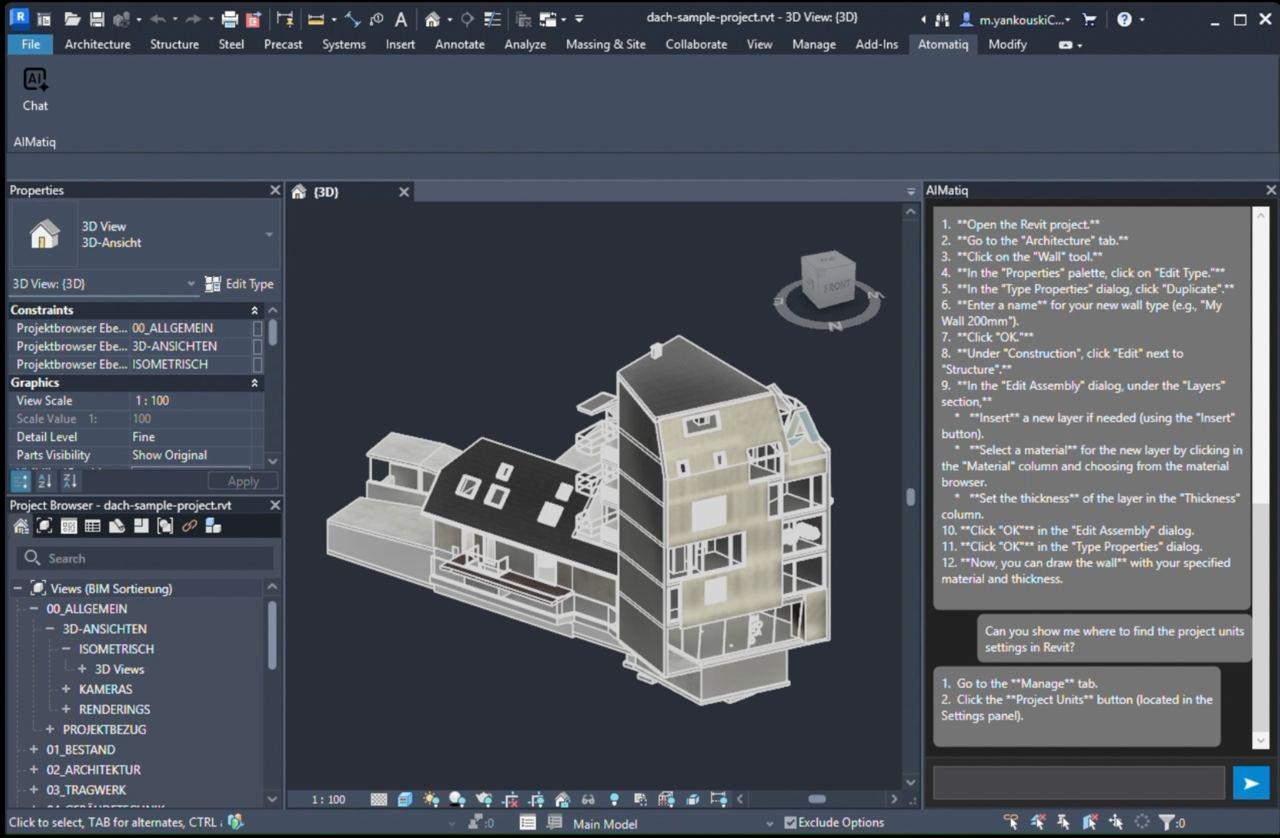
Task: Toggle categorized properties view button
Action: tap(21, 481)
